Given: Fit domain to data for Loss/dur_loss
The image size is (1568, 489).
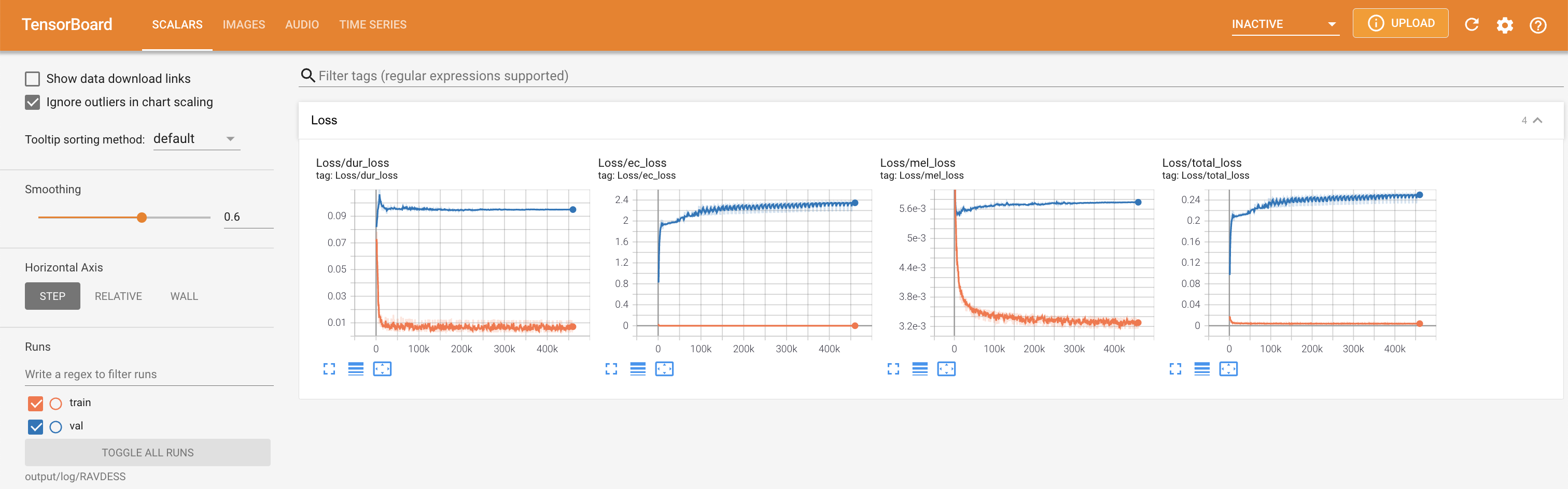Looking at the screenshot, I should (x=382, y=369).
